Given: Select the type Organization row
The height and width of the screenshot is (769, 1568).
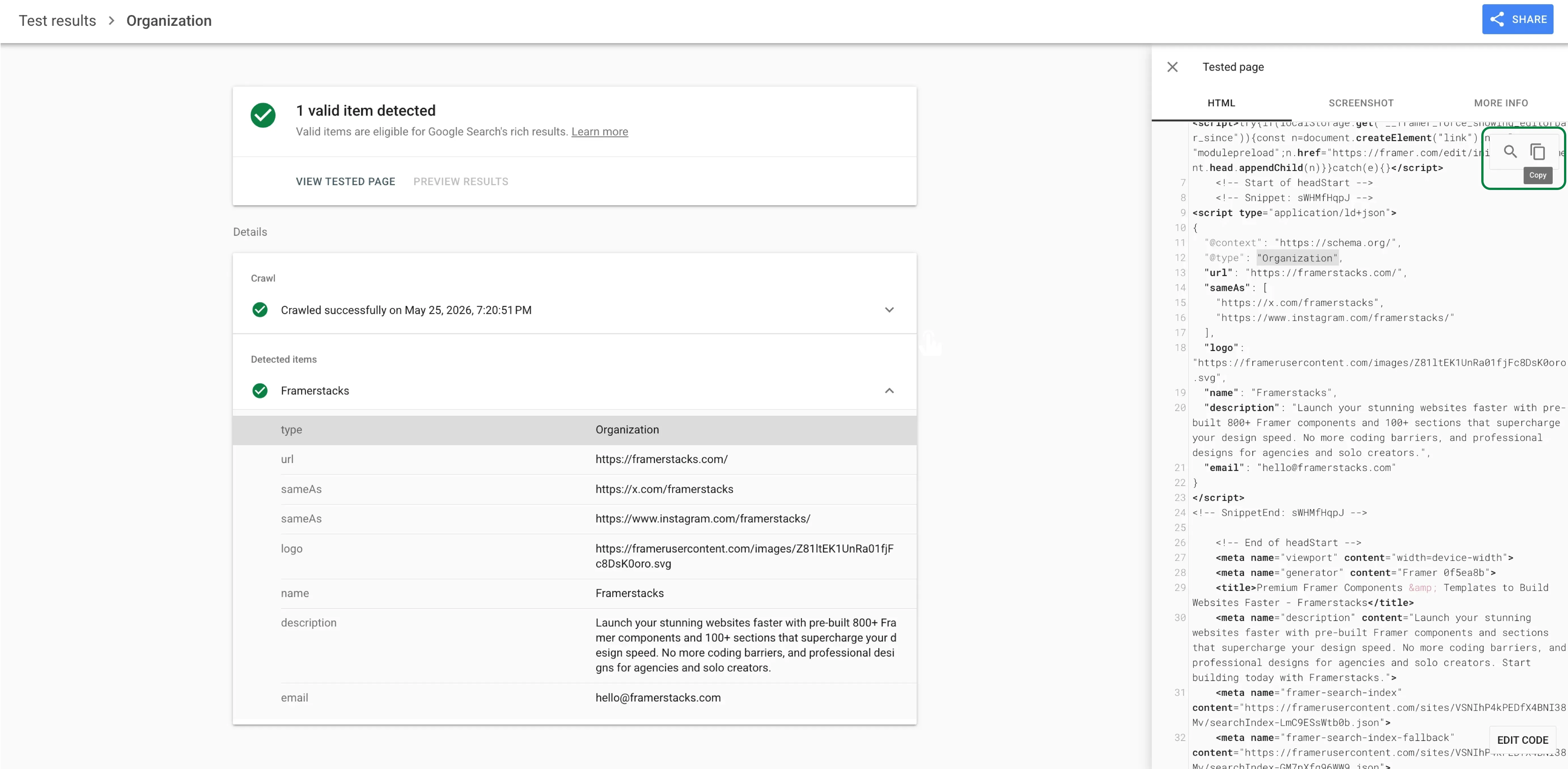Looking at the screenshot, I should pyautogui.click(x=575, y=430).
